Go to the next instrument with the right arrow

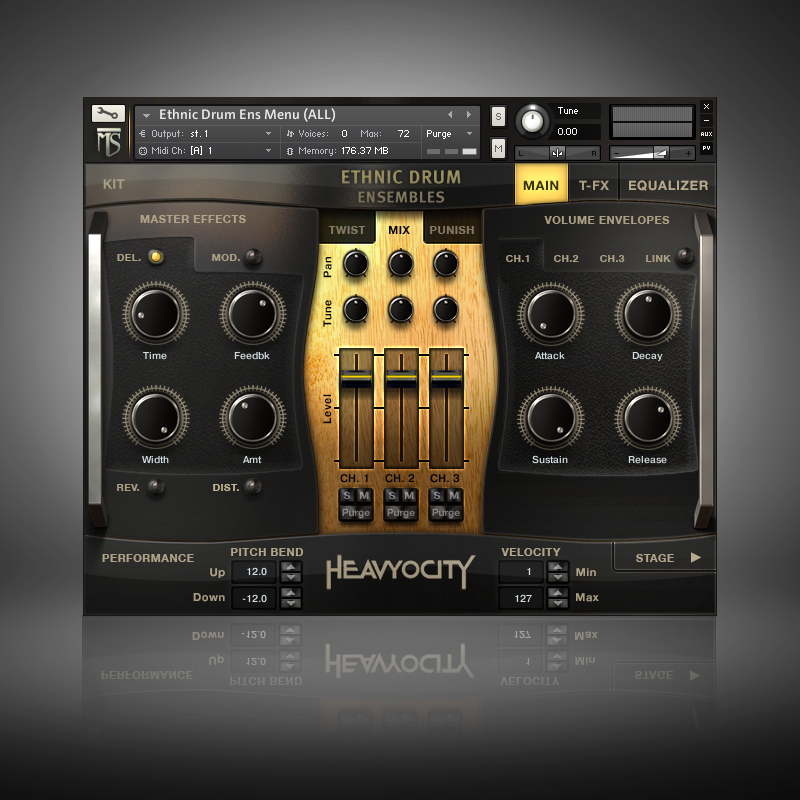point(468,114)
